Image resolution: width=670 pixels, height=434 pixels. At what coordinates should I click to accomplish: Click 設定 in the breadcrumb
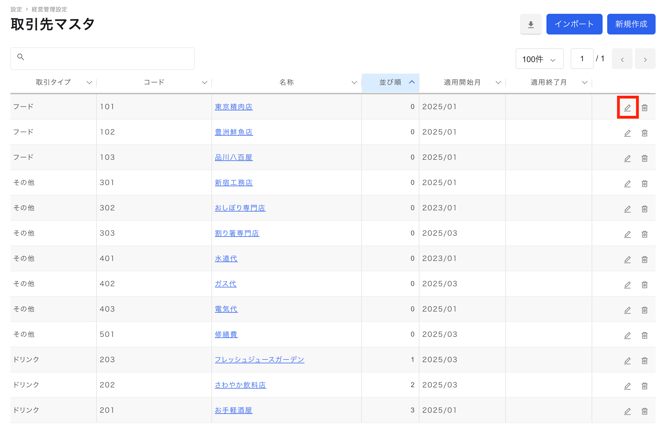pyautogui.click(x=16, y=9)
